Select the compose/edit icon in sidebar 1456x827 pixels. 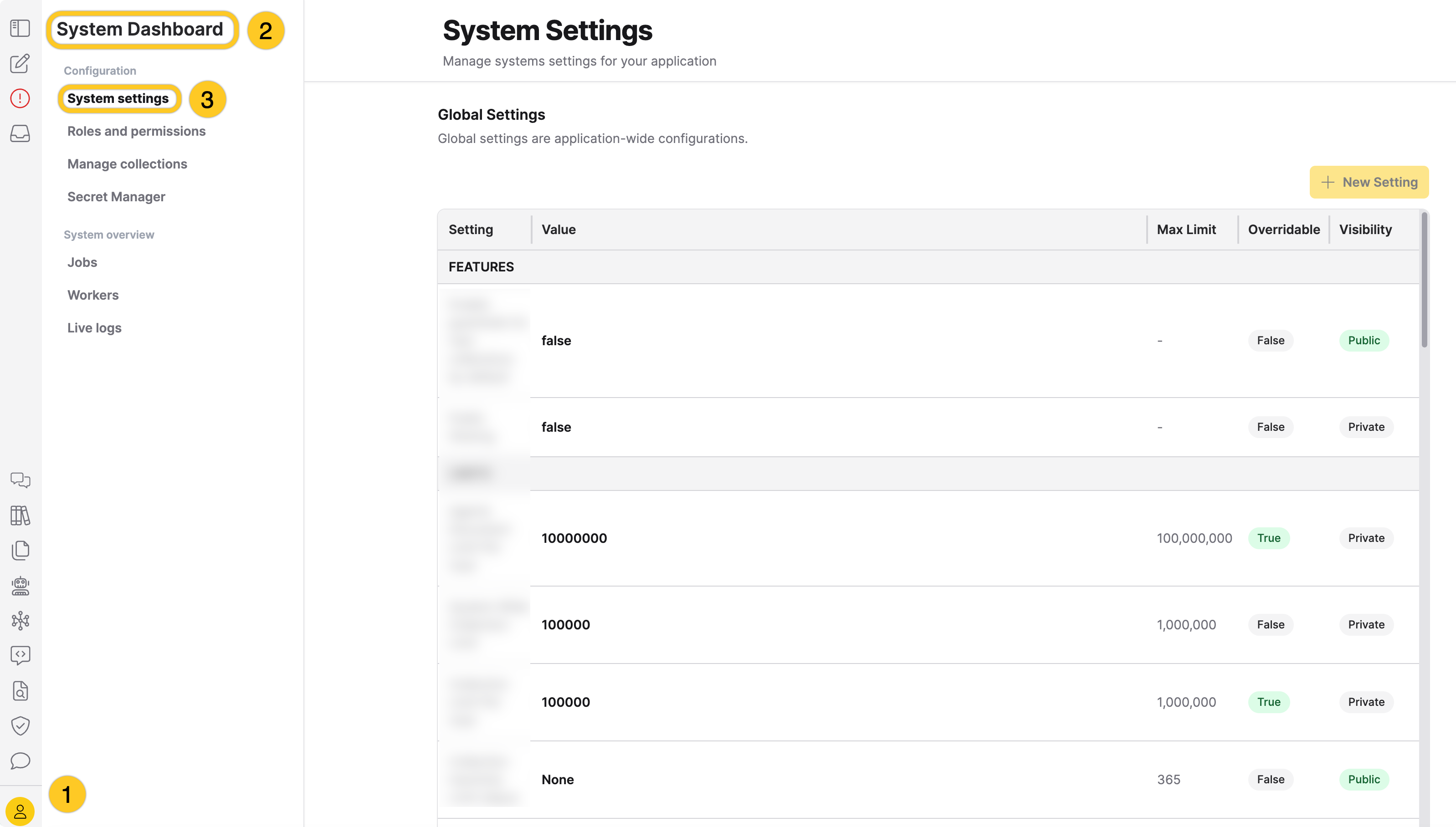point(20,64)
